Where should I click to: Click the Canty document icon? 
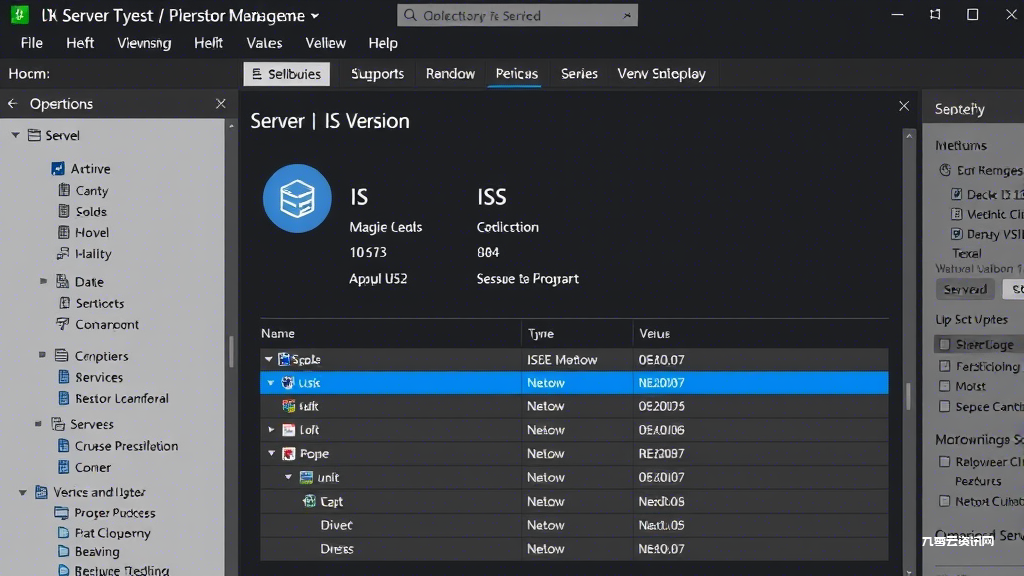[64, 190]
